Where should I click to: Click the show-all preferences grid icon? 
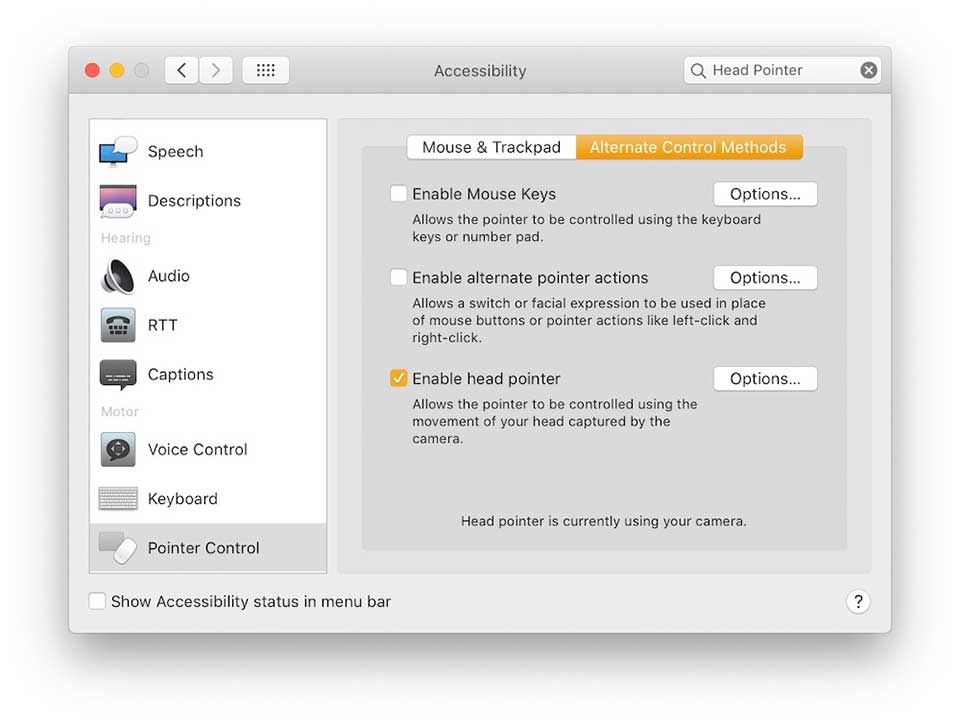(265, 70)
